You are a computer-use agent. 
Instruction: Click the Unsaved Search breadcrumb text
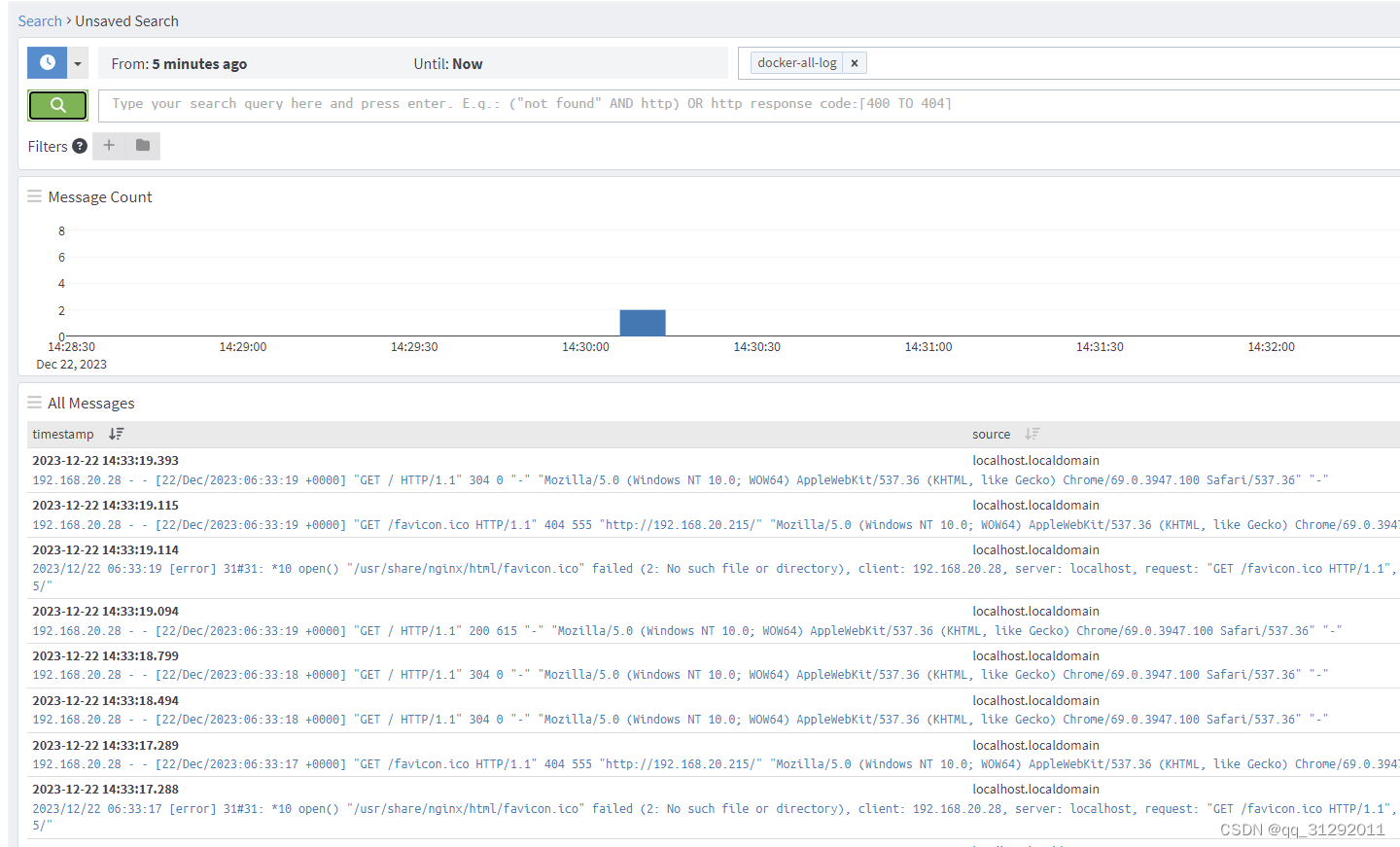point(127,21)
